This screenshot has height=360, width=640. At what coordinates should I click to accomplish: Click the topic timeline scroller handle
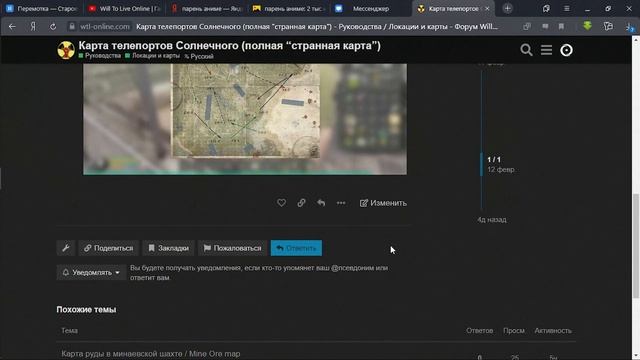tap(482, 164)
